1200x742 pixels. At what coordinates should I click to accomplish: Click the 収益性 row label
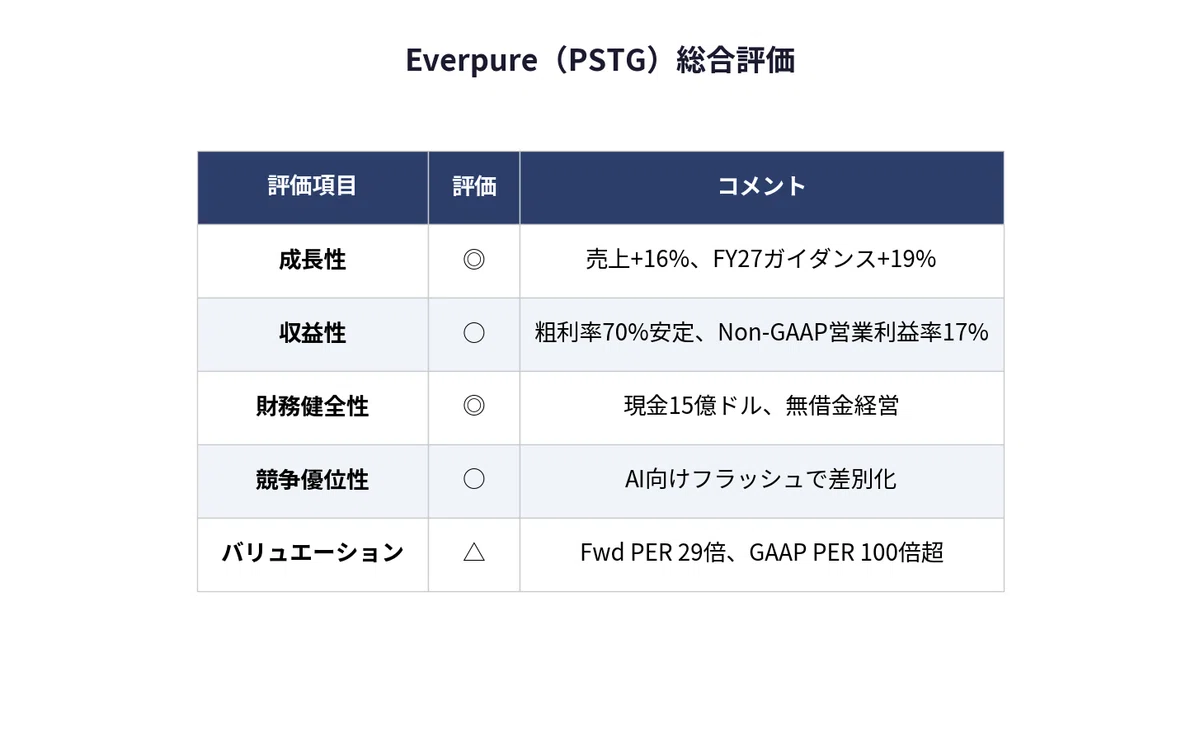click(x=312, y=333)
